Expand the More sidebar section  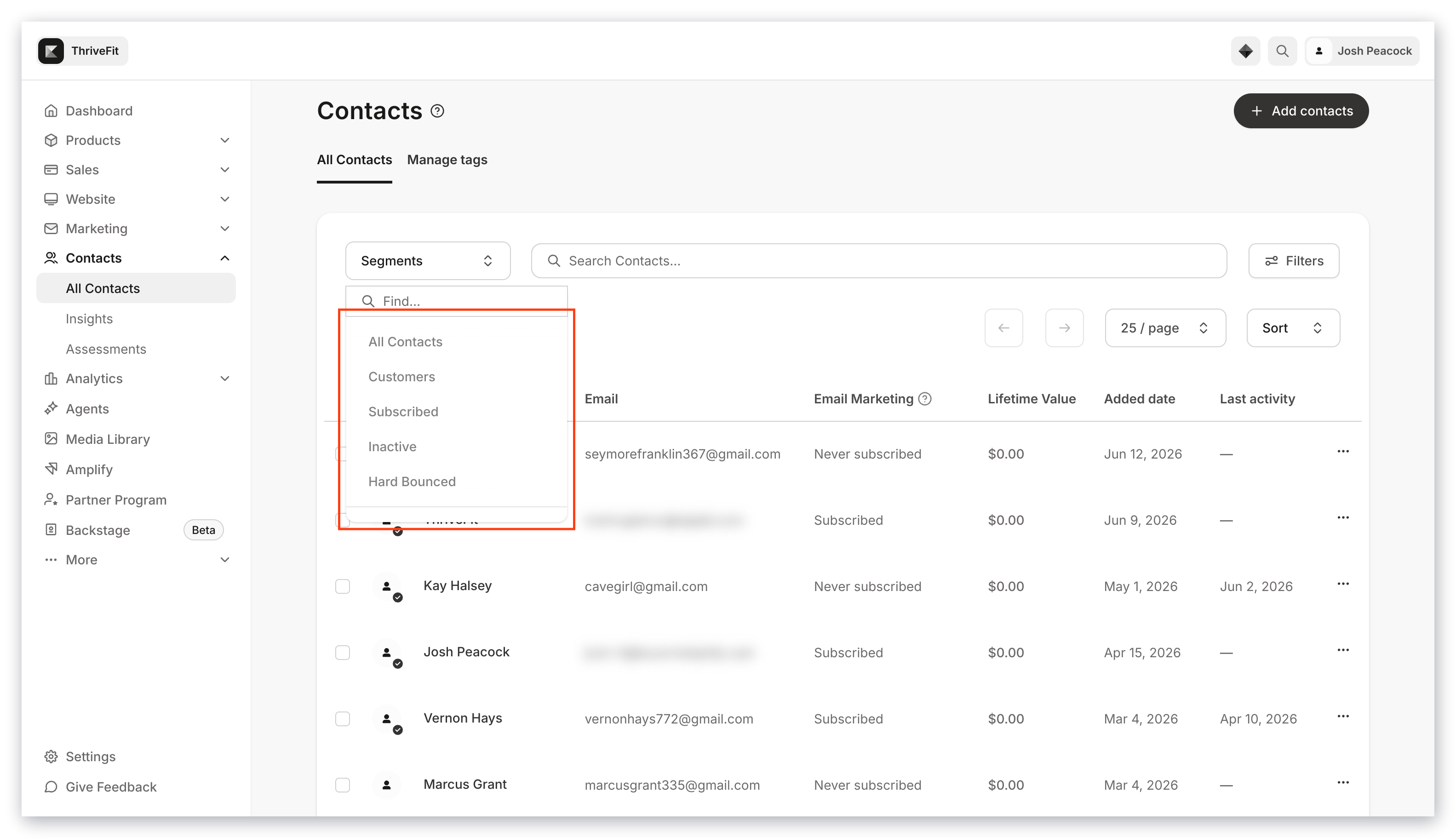coord(225,559)
